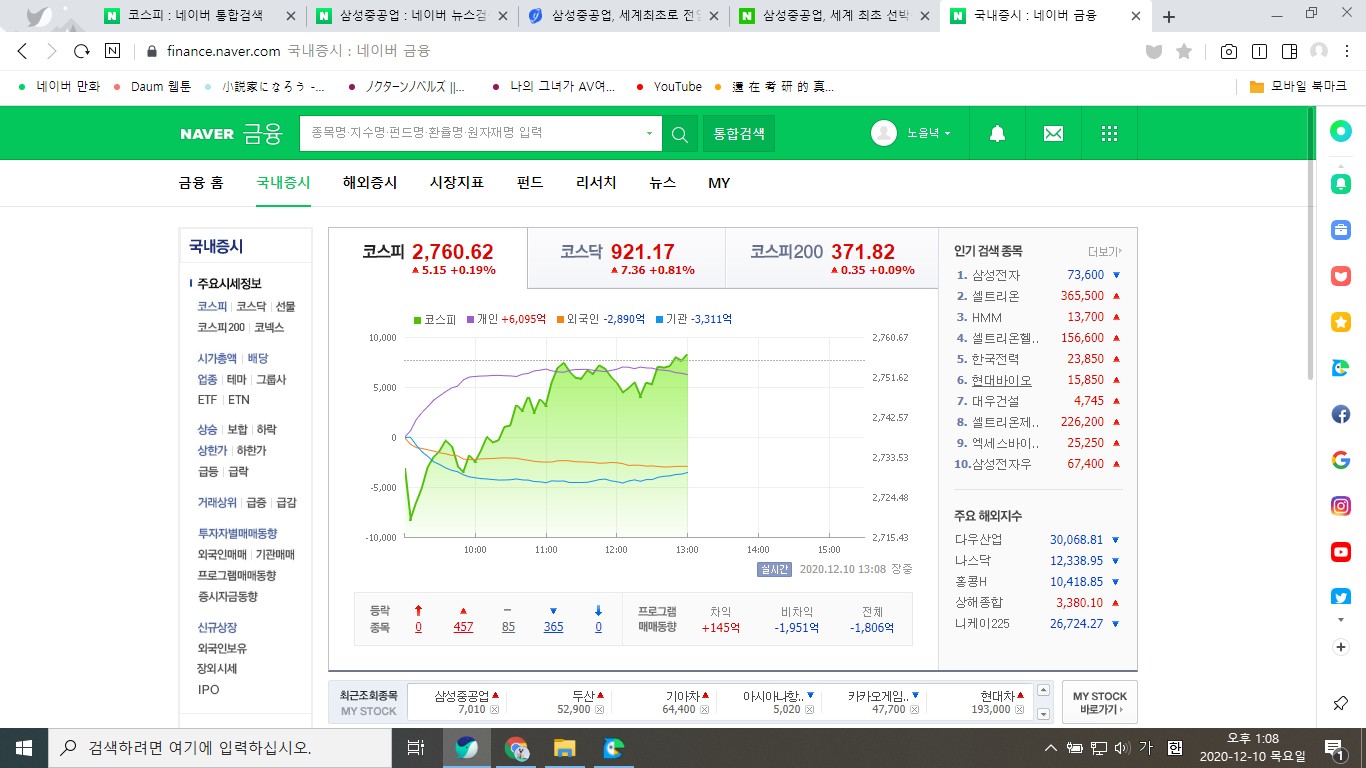Open the 뉴스 menu

(x=662, y=183)
